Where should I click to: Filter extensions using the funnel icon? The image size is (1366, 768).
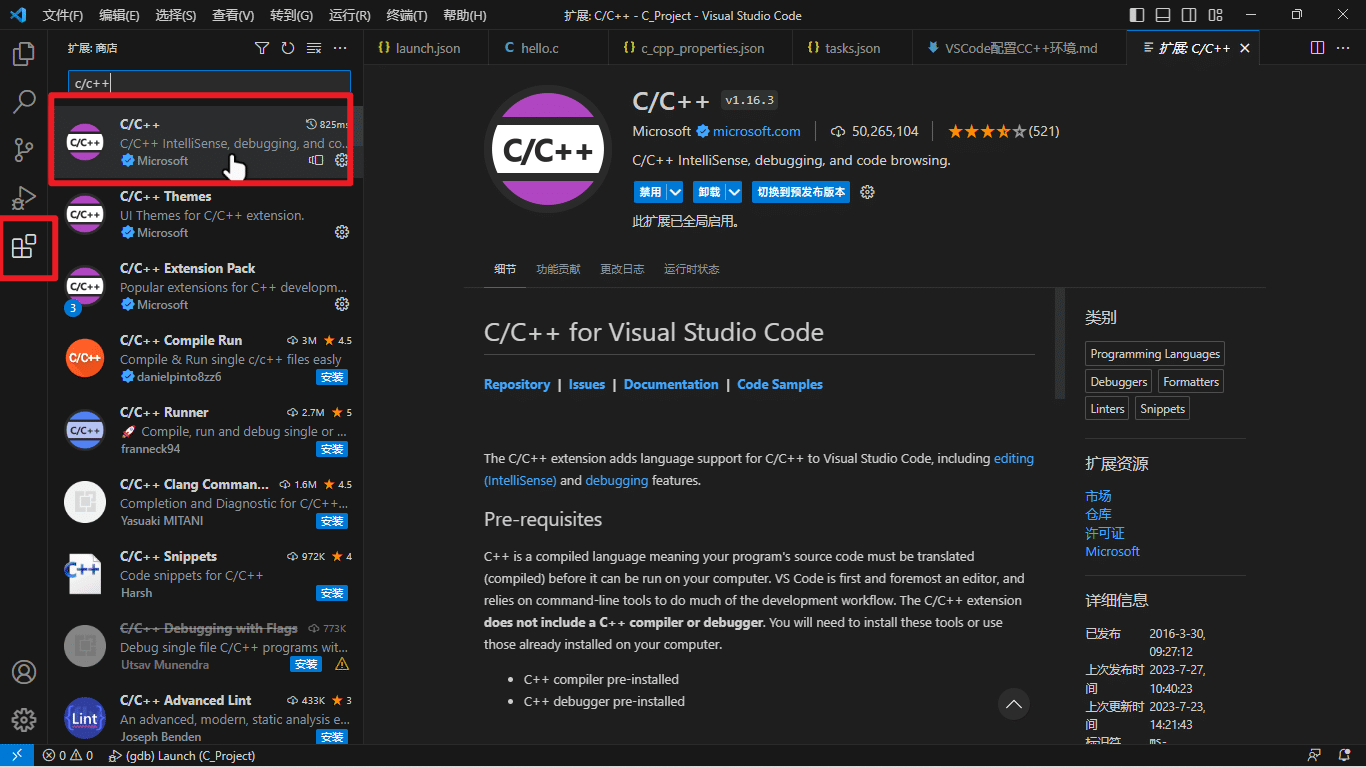[262, 48]
